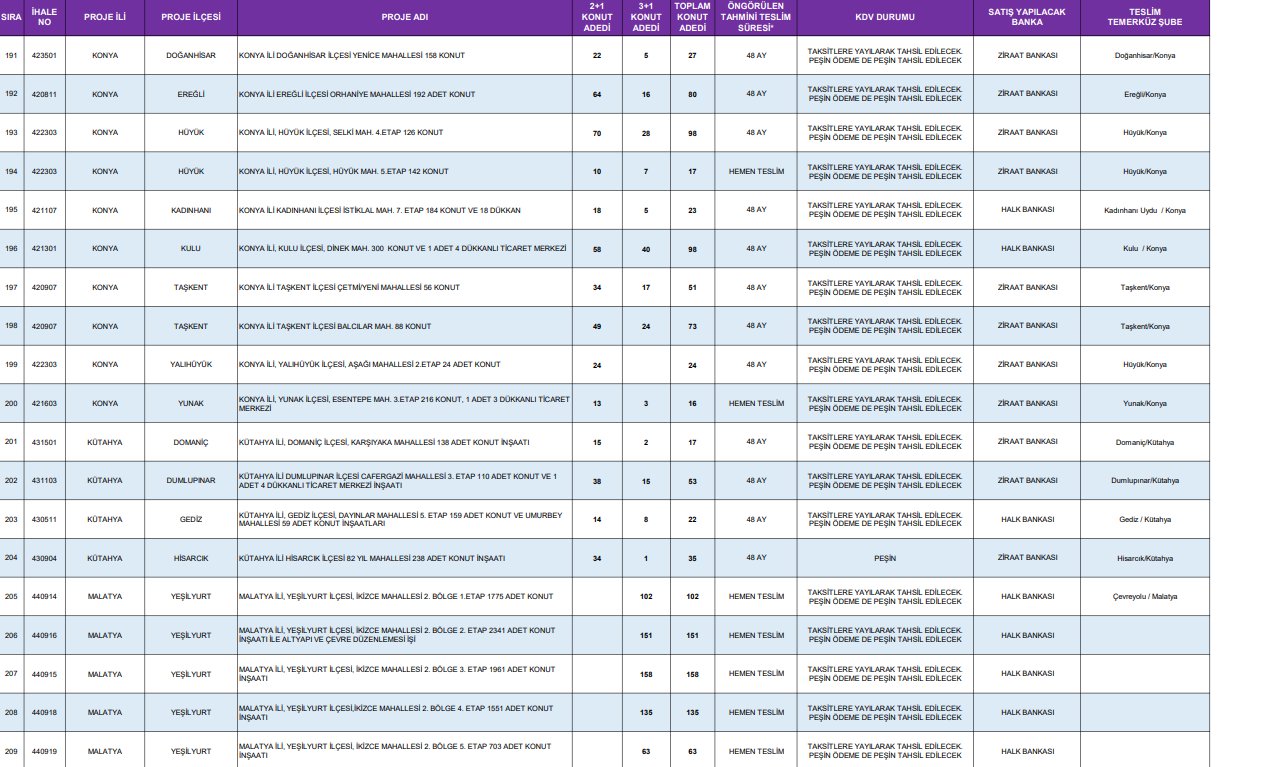
Task: Click delivery branch 'Doğanhisar/Konya'
Action: [x=1145, y=56]
